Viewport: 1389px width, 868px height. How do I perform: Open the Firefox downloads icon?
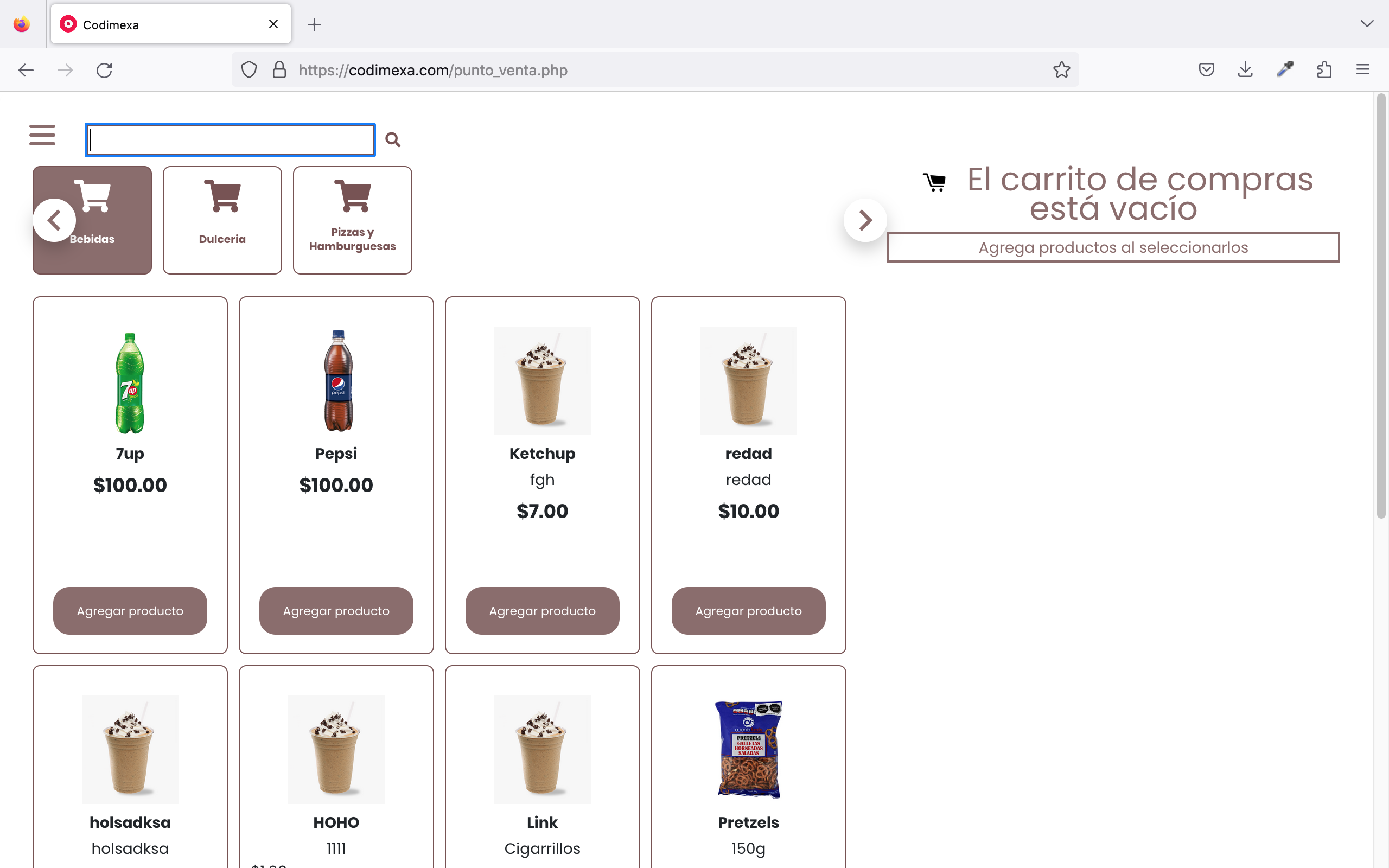pos(1245,70)
